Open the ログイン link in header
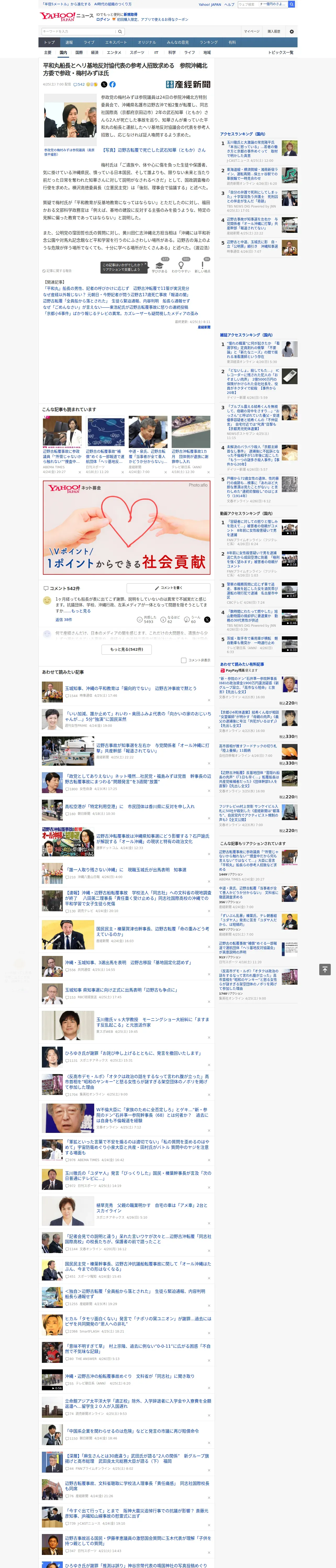 [x=103, y=20]
